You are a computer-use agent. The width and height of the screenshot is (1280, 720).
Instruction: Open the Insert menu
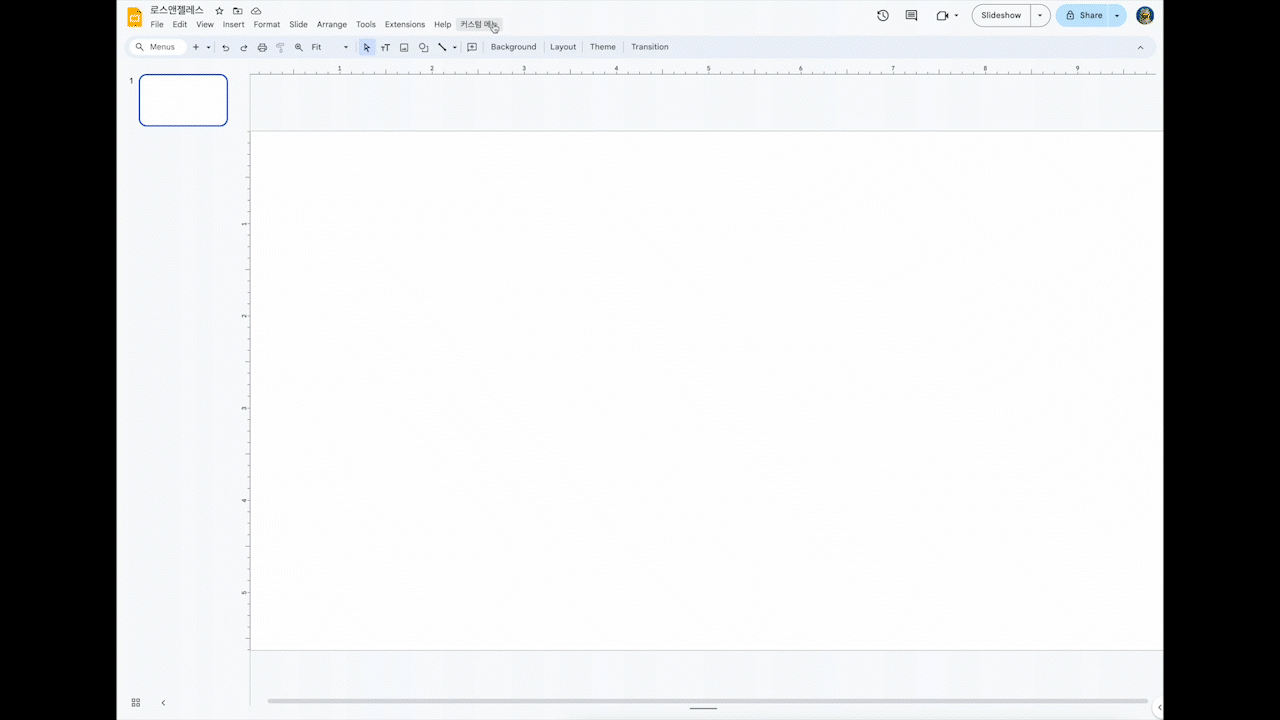coord(233,24)
